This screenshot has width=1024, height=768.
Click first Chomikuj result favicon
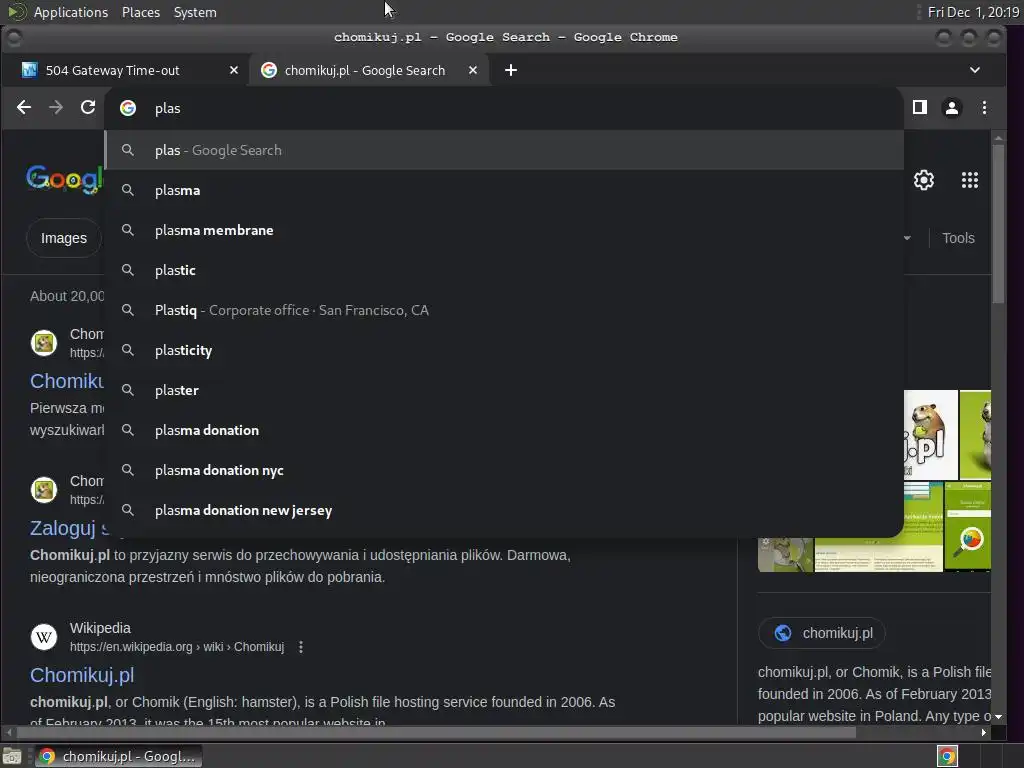click(44, 343)
